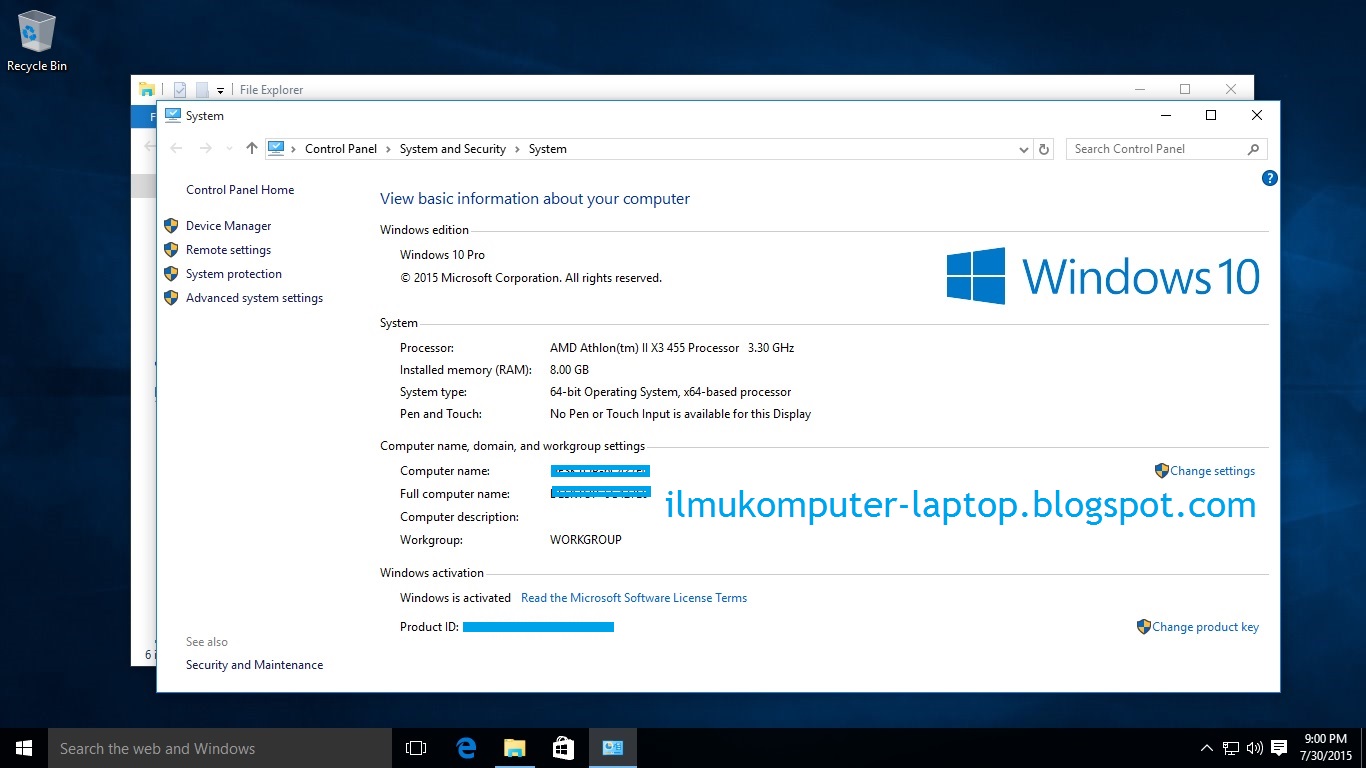Select System in the breadcrumb path
Image resolution: width=1366 pixels, height=768 pixels.
pos(548,149)
